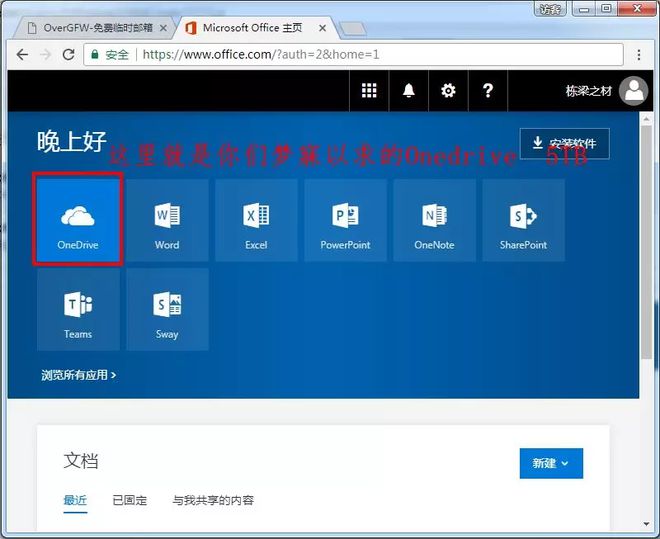Expand the 新建 new document dropdown
The image size is (660, 539).
(551, 463)
